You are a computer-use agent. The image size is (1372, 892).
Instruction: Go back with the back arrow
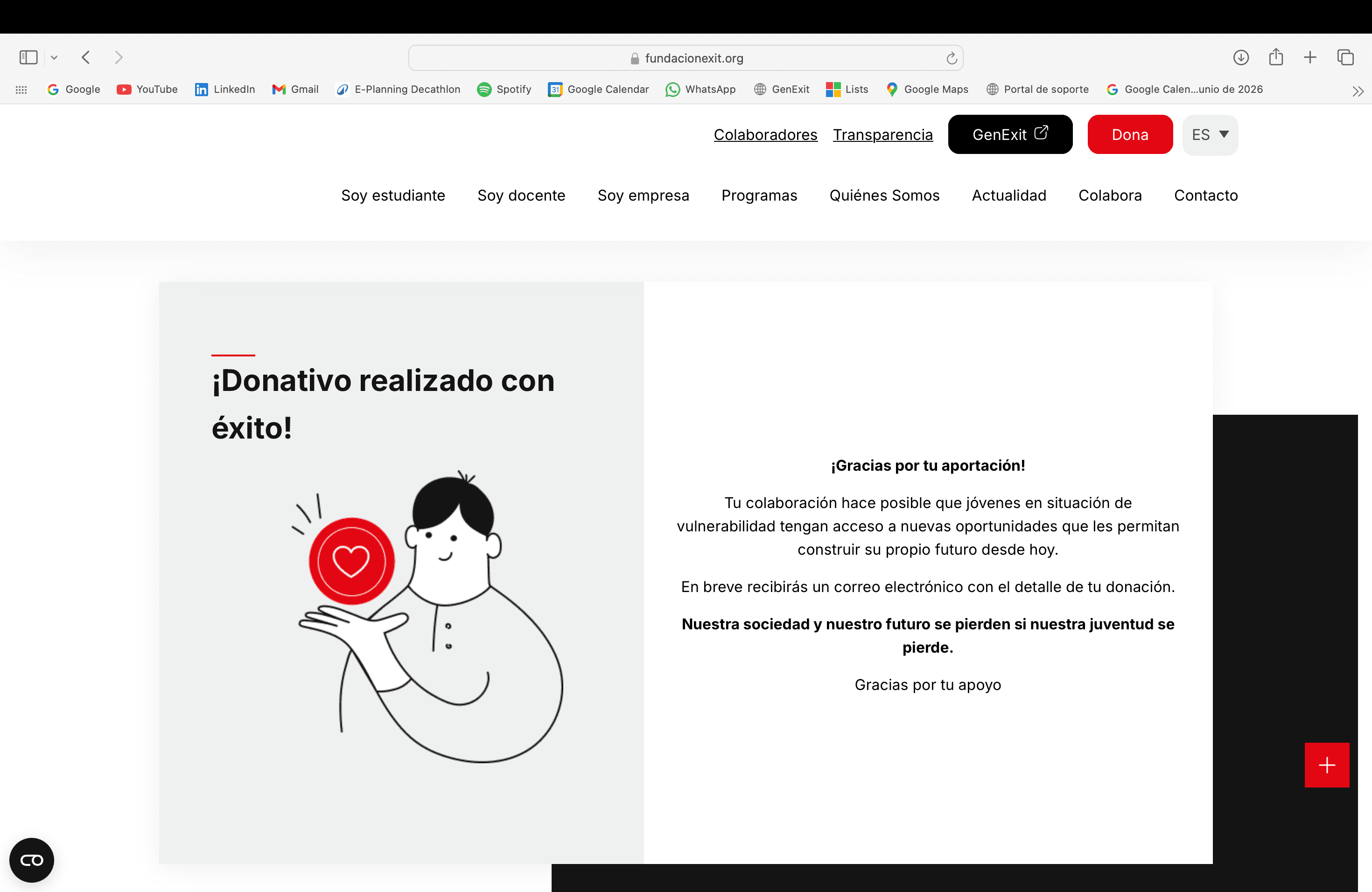(x=86, y=58)
